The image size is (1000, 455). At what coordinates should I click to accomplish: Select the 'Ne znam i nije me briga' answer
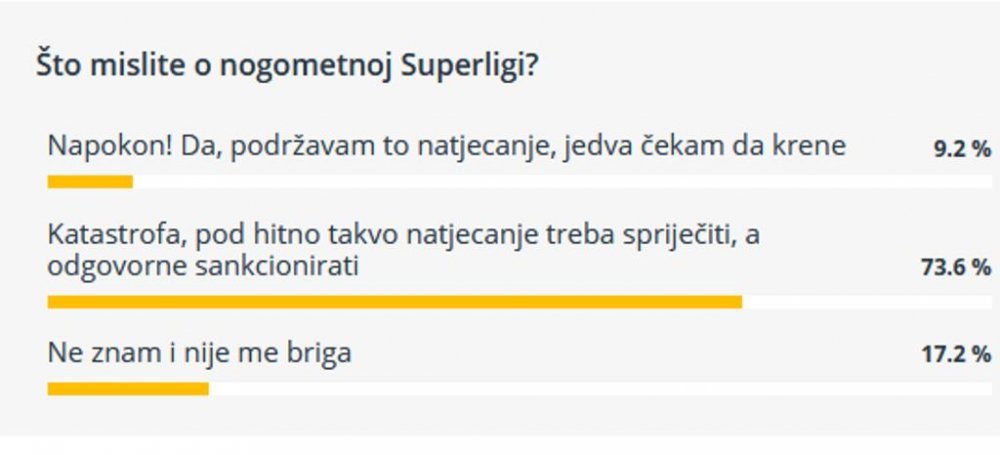(200, 353)
